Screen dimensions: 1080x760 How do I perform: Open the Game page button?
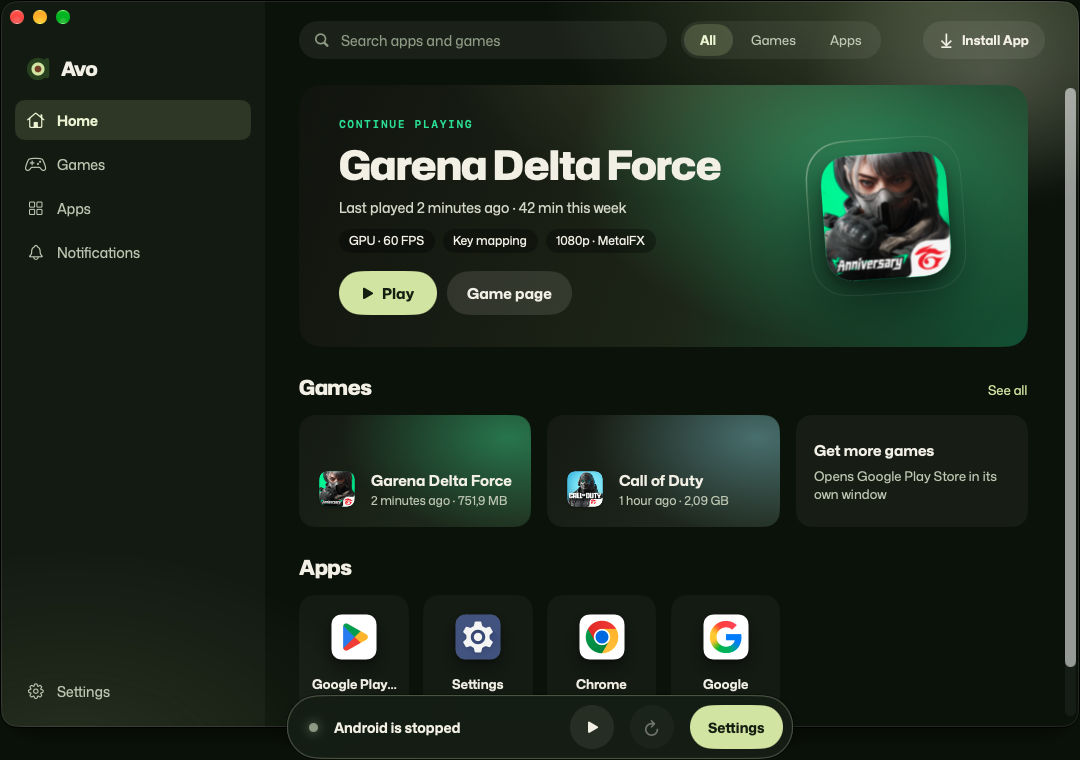point(509,294)
